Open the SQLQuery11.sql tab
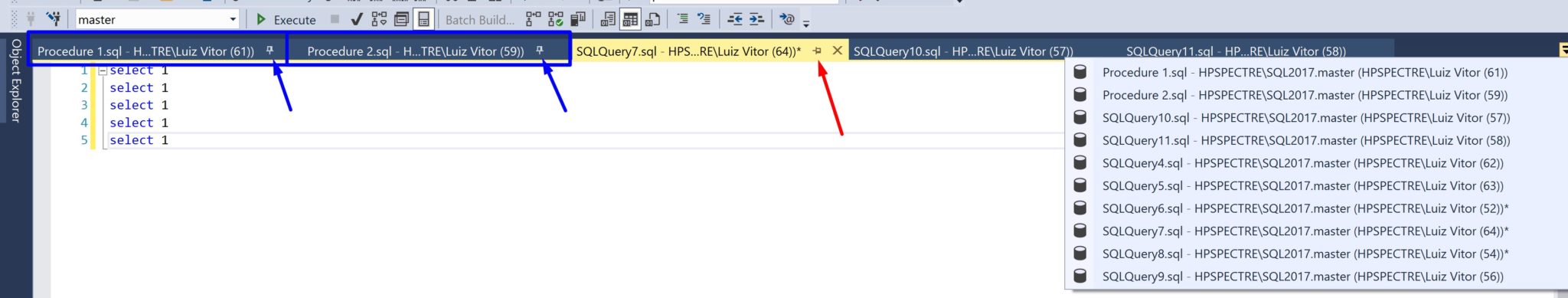Screen dimensions: 1568x298 (x=1236, y=51)
